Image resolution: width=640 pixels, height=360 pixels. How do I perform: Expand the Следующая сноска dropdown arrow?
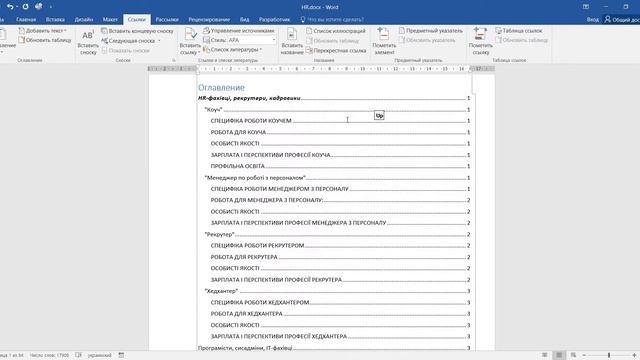pyautogui.click(x=159, y=41)
